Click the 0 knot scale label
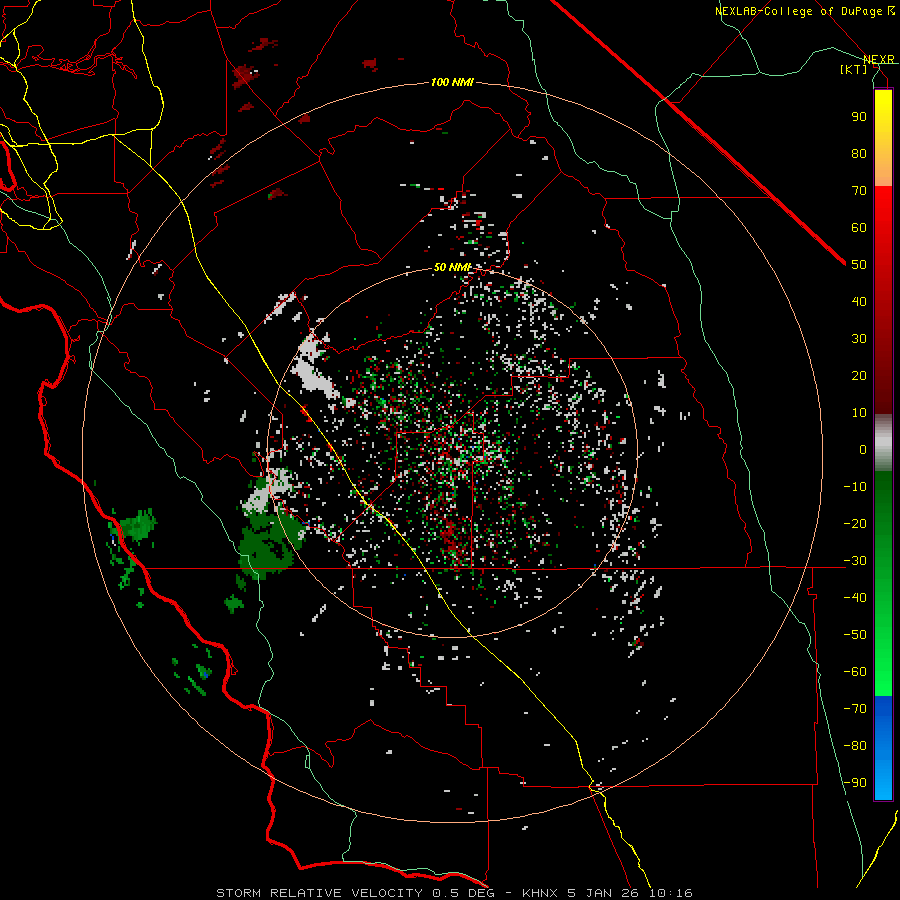The height and width of the screenshot is (900, 900). pos(863,449)
